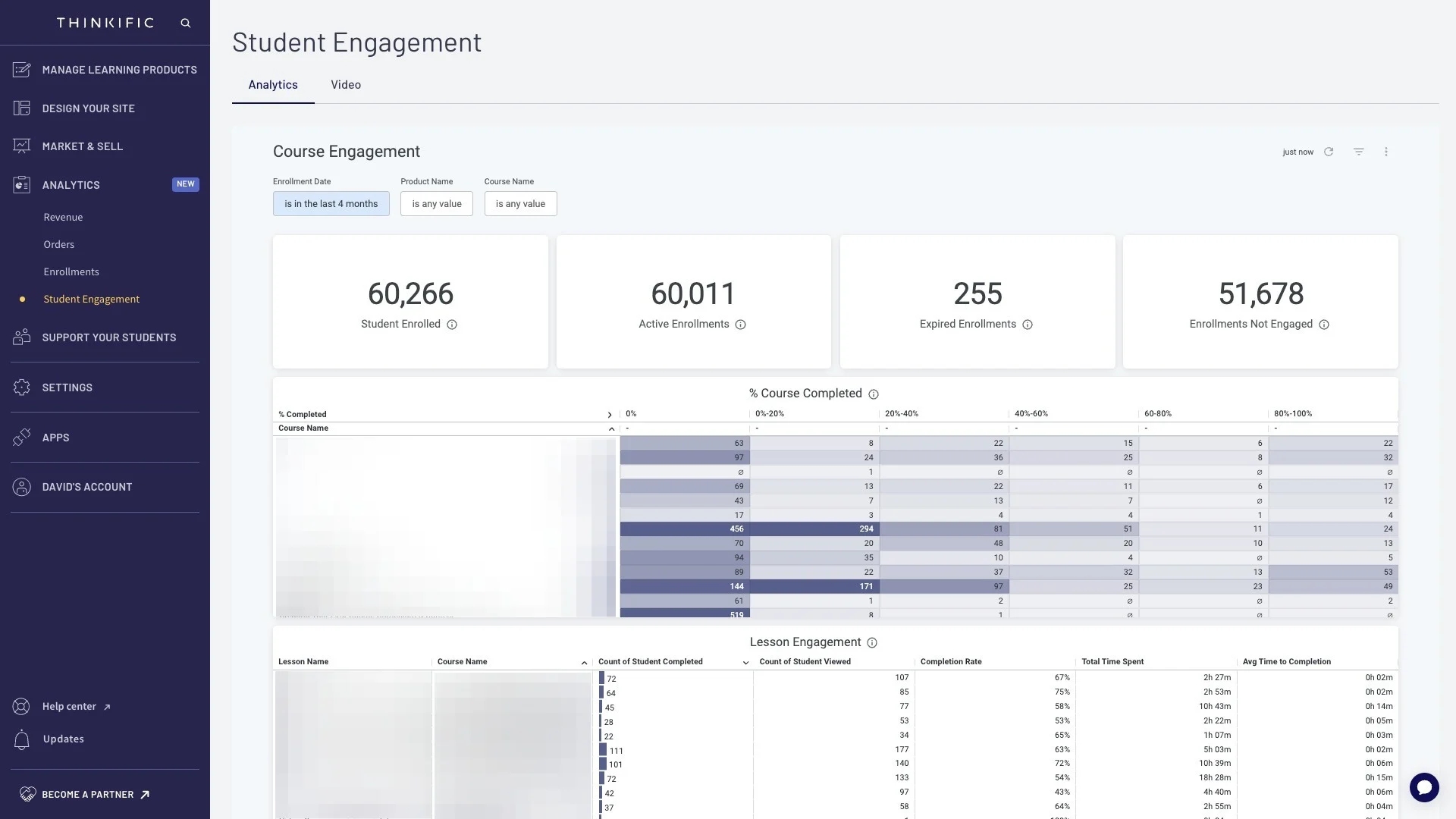Image resolution: width=1456 pixels, height=819 pixels.
Task: Open the Apps section
Action: tap(22, 438)
